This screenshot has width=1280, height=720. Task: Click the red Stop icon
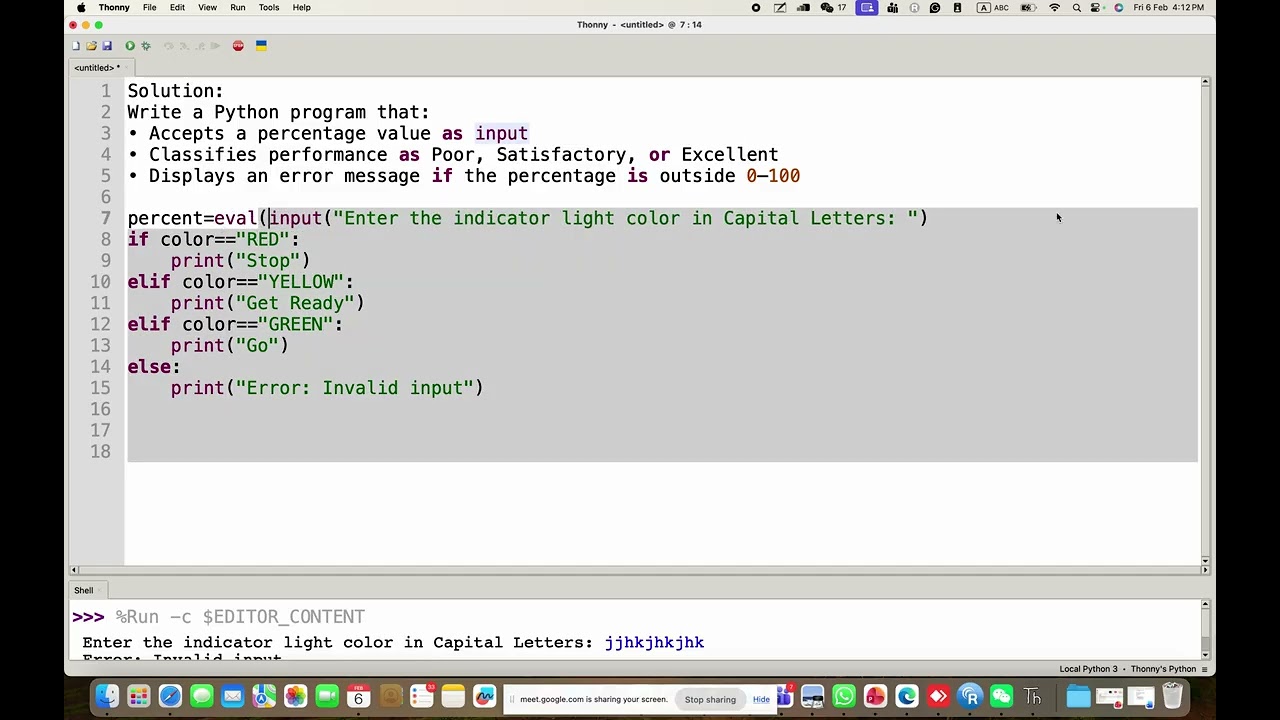click(238, 46)
